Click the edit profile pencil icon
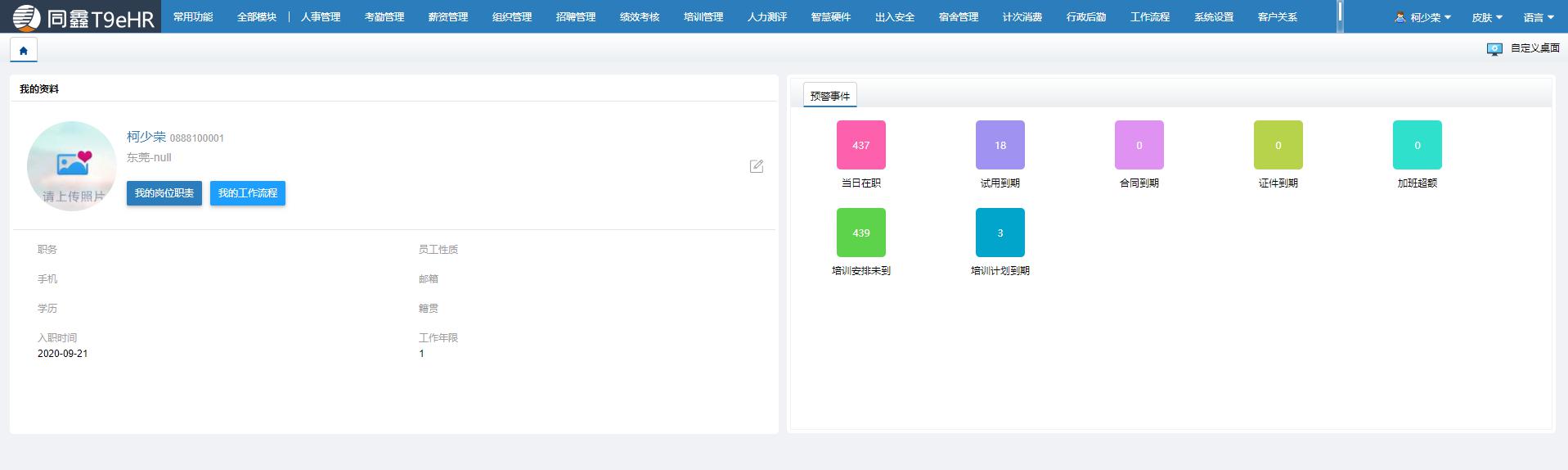 coord(757,166)
